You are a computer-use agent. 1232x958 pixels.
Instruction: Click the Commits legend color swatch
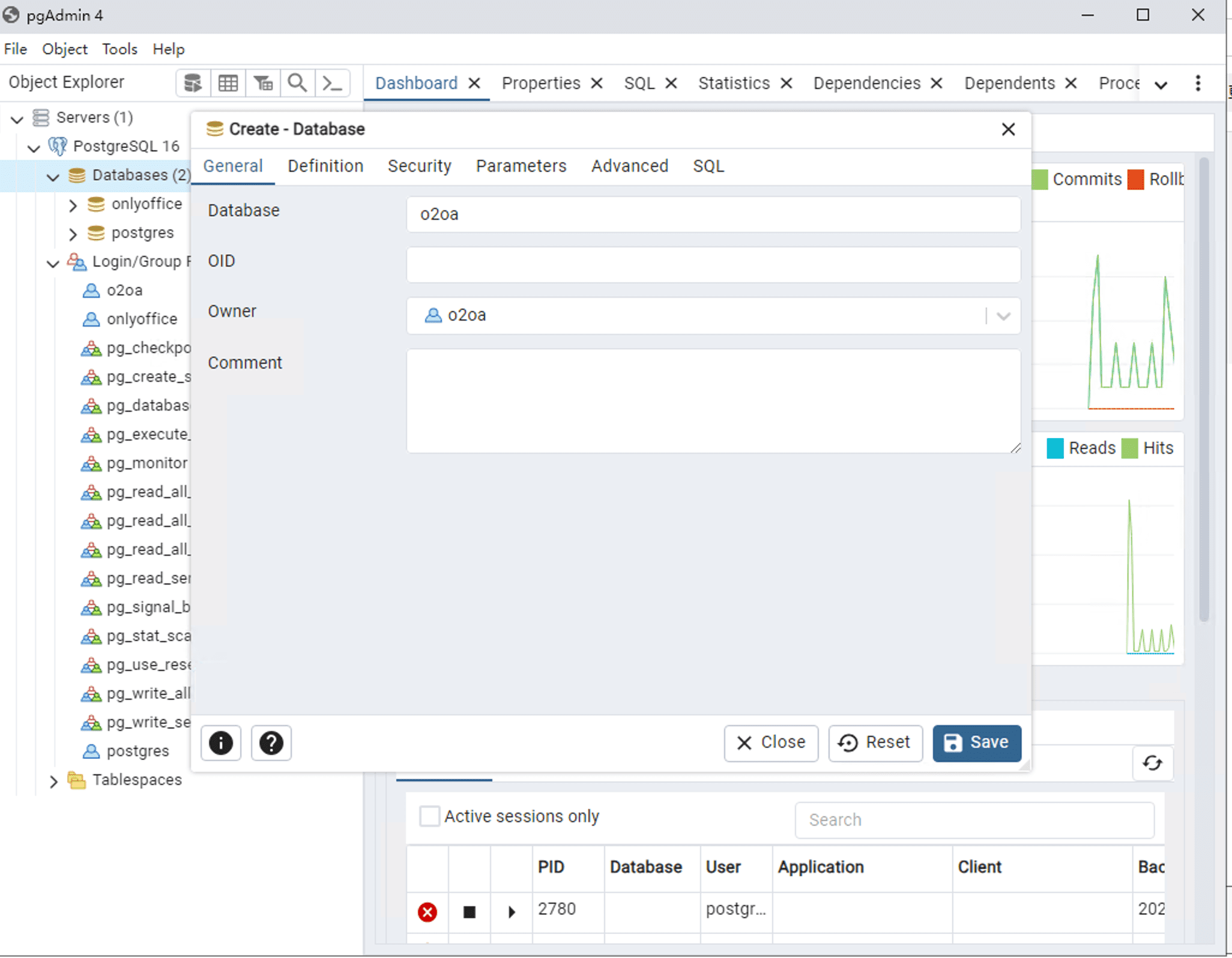[x=1039, y=179]
